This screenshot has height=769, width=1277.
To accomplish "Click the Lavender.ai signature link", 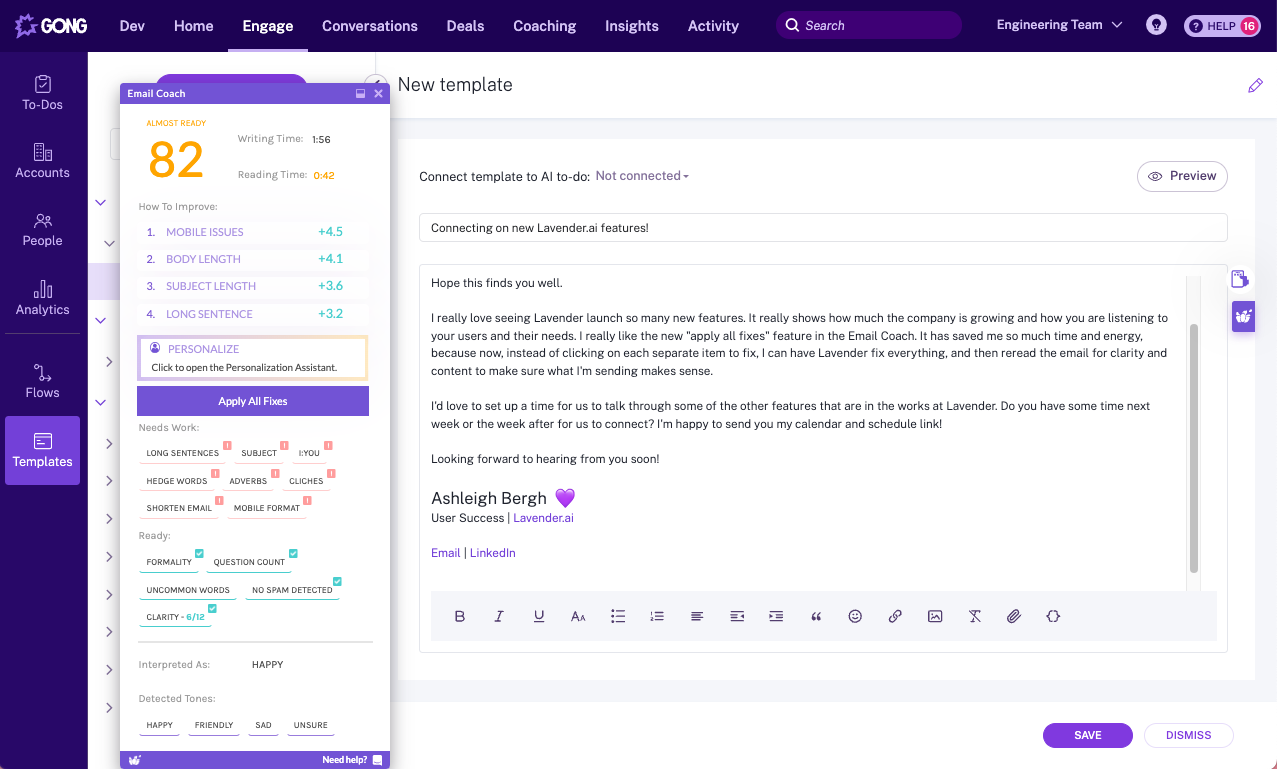I will click(544, 518).
